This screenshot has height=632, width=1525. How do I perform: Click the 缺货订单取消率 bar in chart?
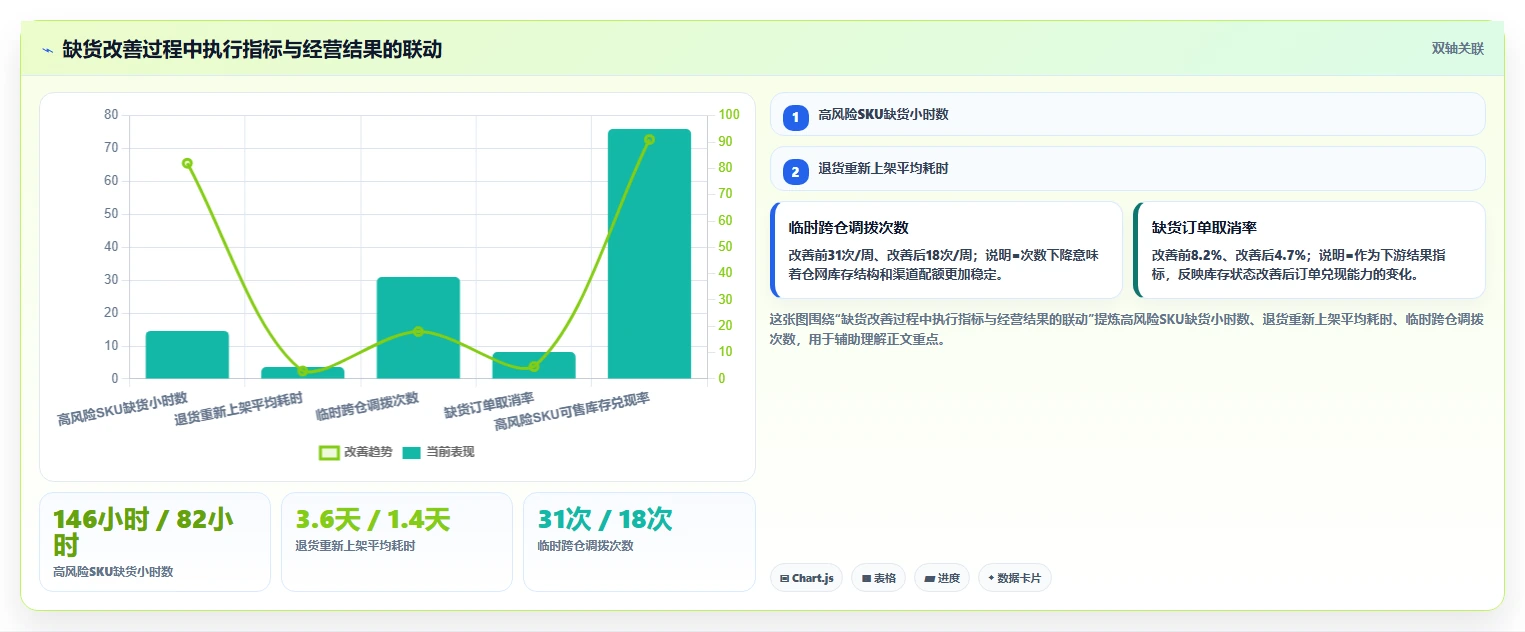coord(534,366)
